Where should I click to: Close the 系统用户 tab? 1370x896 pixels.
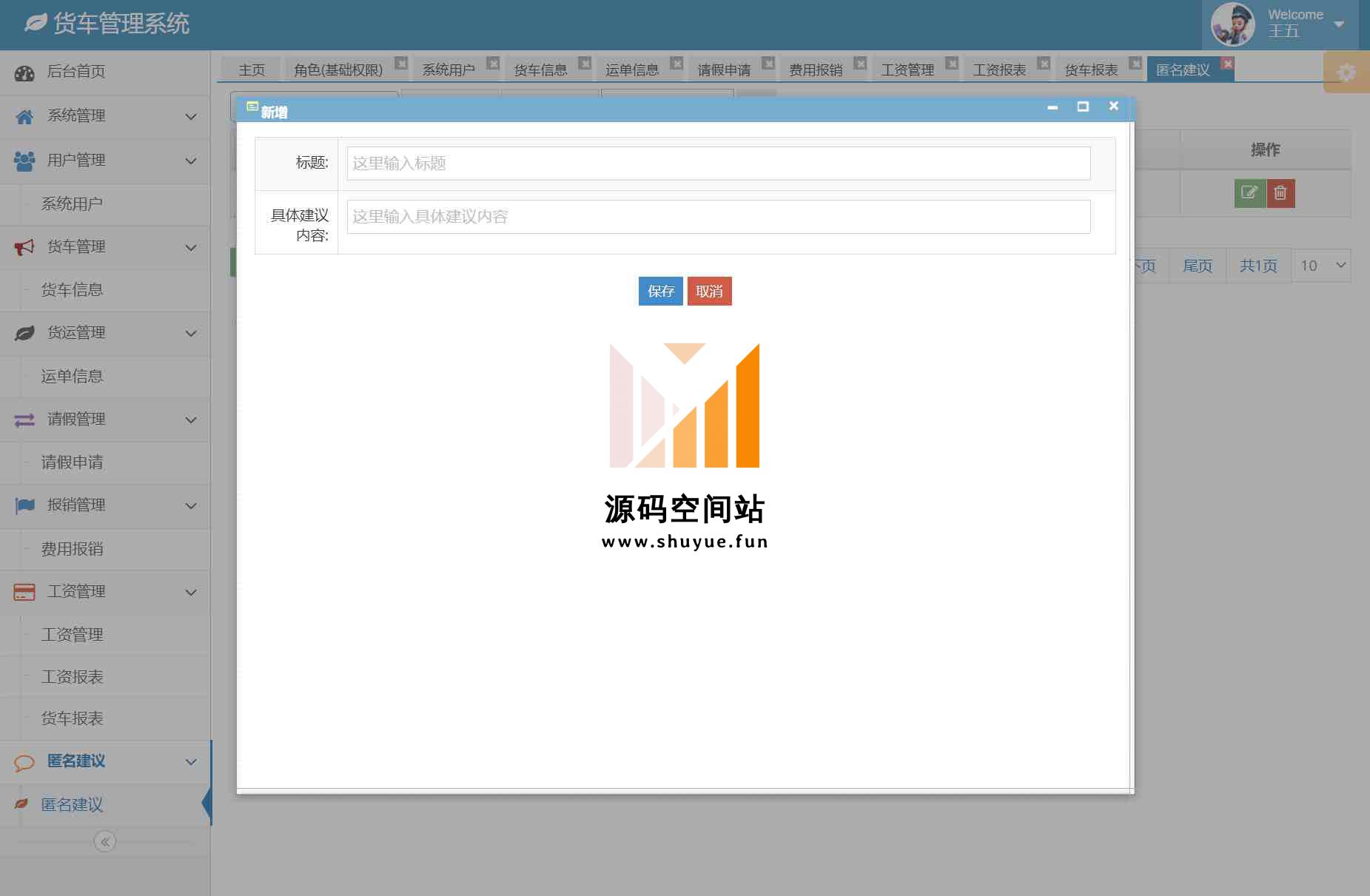[x=493, y=63]
